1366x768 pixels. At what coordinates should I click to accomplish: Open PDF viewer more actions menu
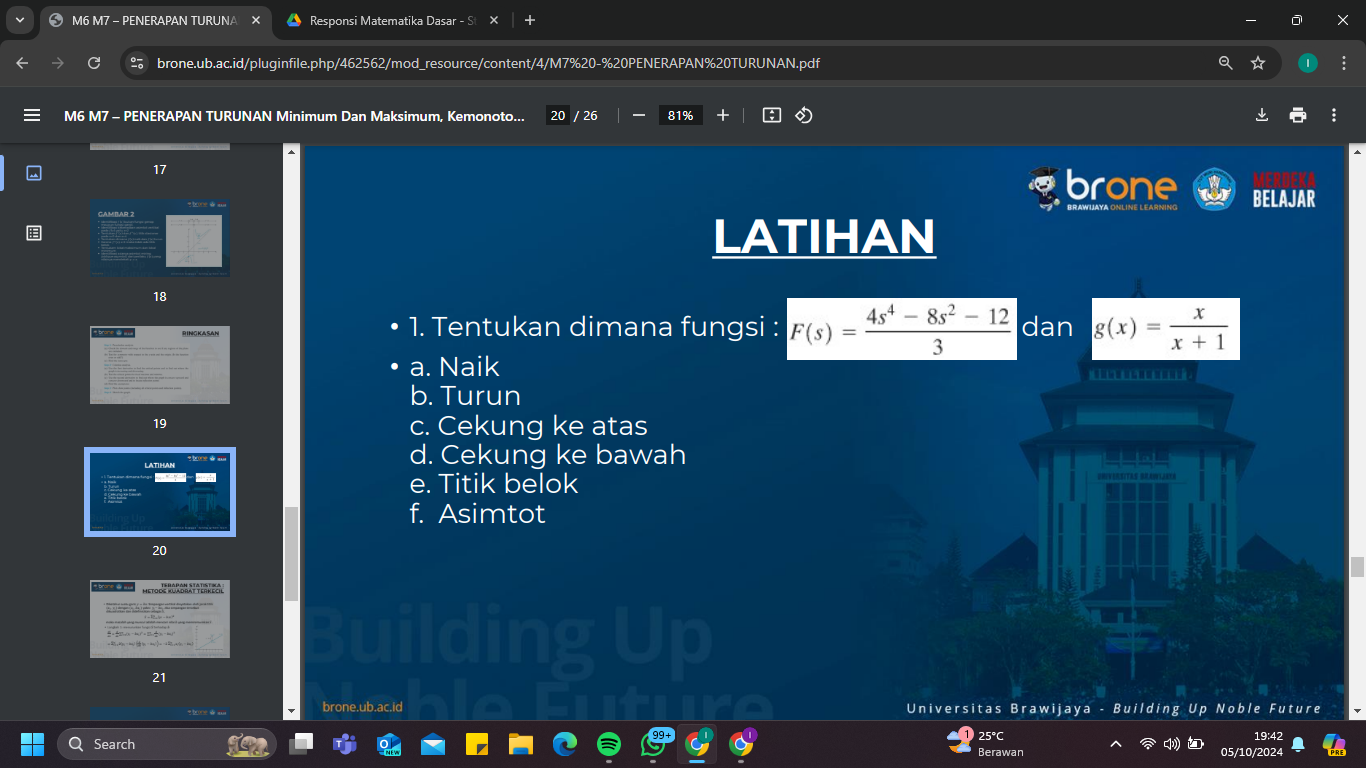click(x=1334, y=115)
